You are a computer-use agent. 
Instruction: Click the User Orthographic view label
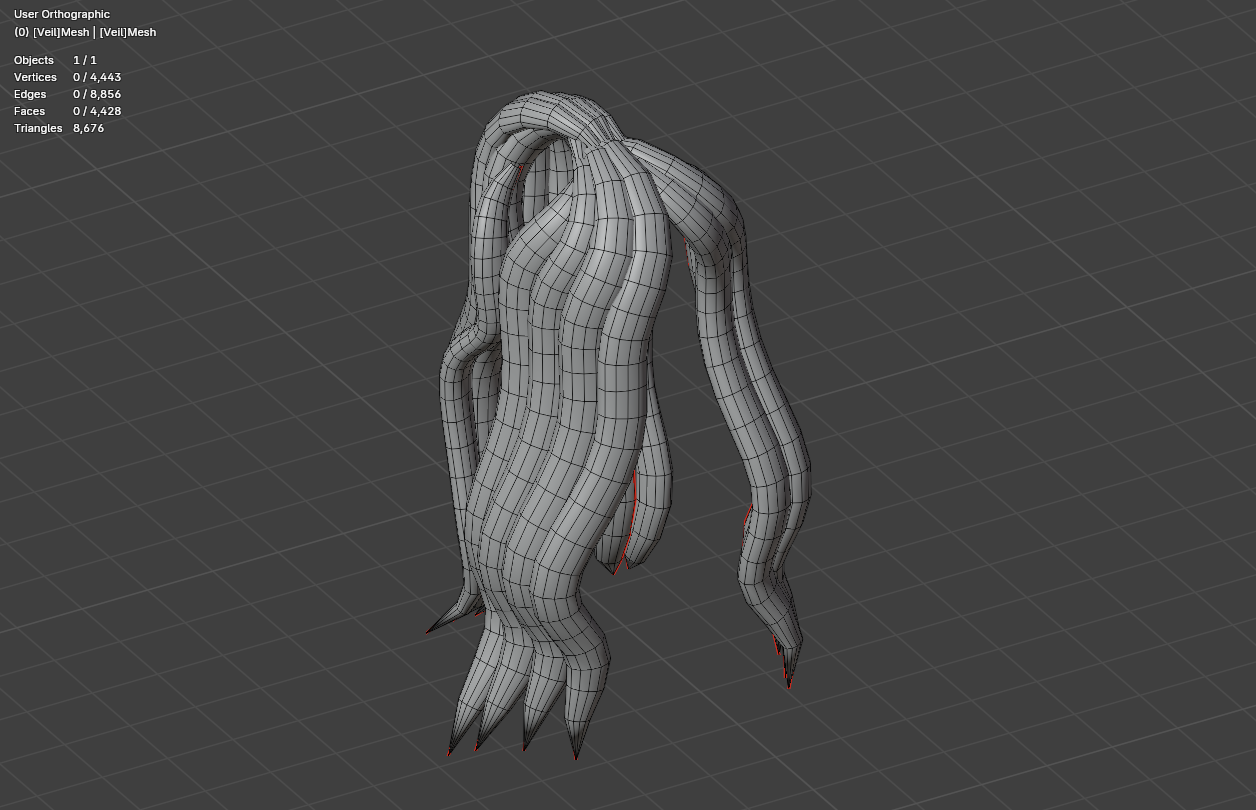pyautogui.click(x=62, y=14)
